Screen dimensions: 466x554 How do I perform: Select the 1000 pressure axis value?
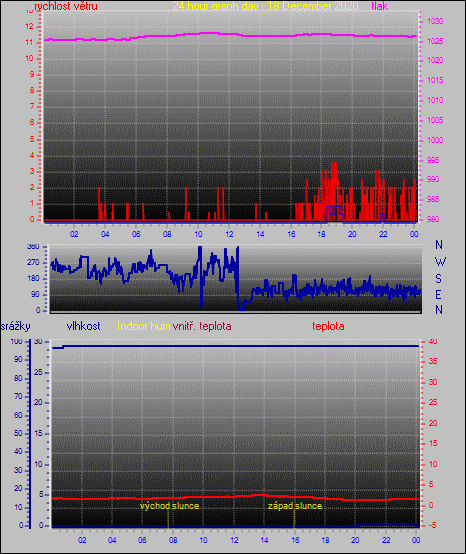[435, 140]
